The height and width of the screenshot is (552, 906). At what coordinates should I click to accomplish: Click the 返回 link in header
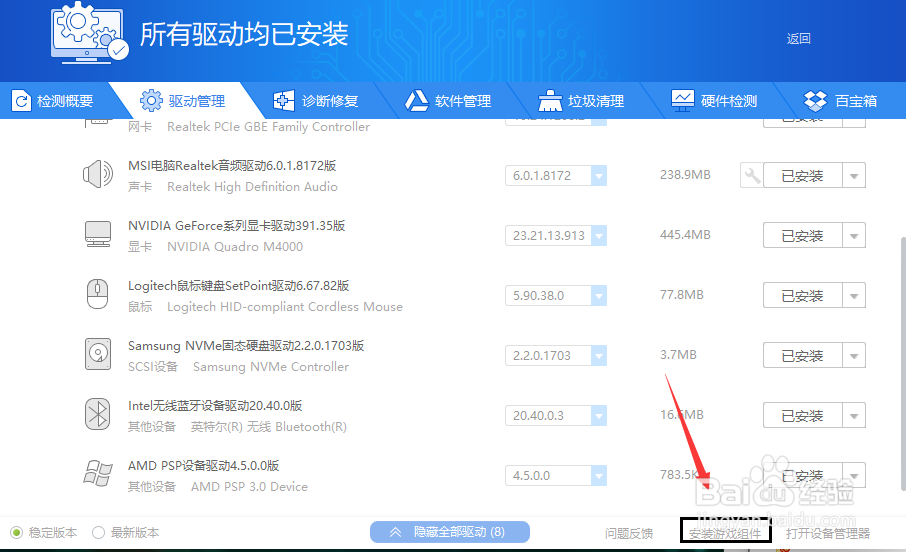point(799,39)
